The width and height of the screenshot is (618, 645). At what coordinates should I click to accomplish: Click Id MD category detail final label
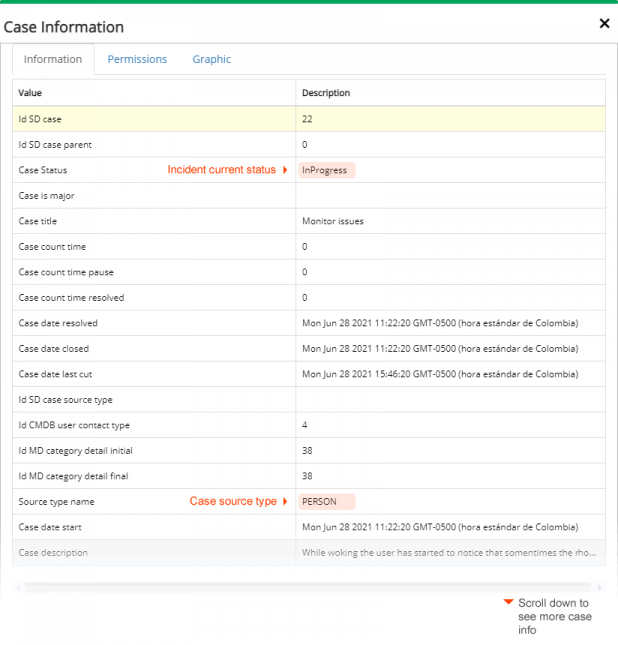point(73,476)
